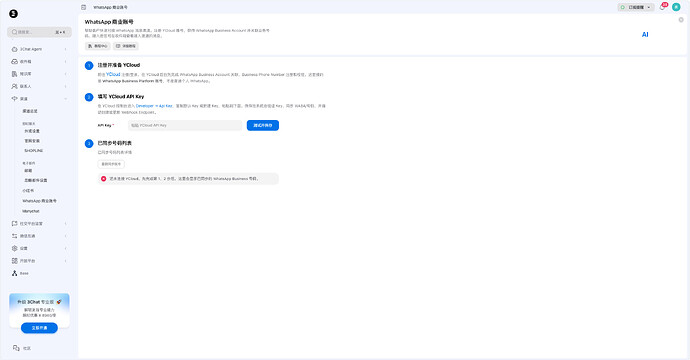Expand the settings section chevron in sidebar
Image resolution: width=690 pixels, height=360 pixels.
pyautogui.click(x=66, y=248)
